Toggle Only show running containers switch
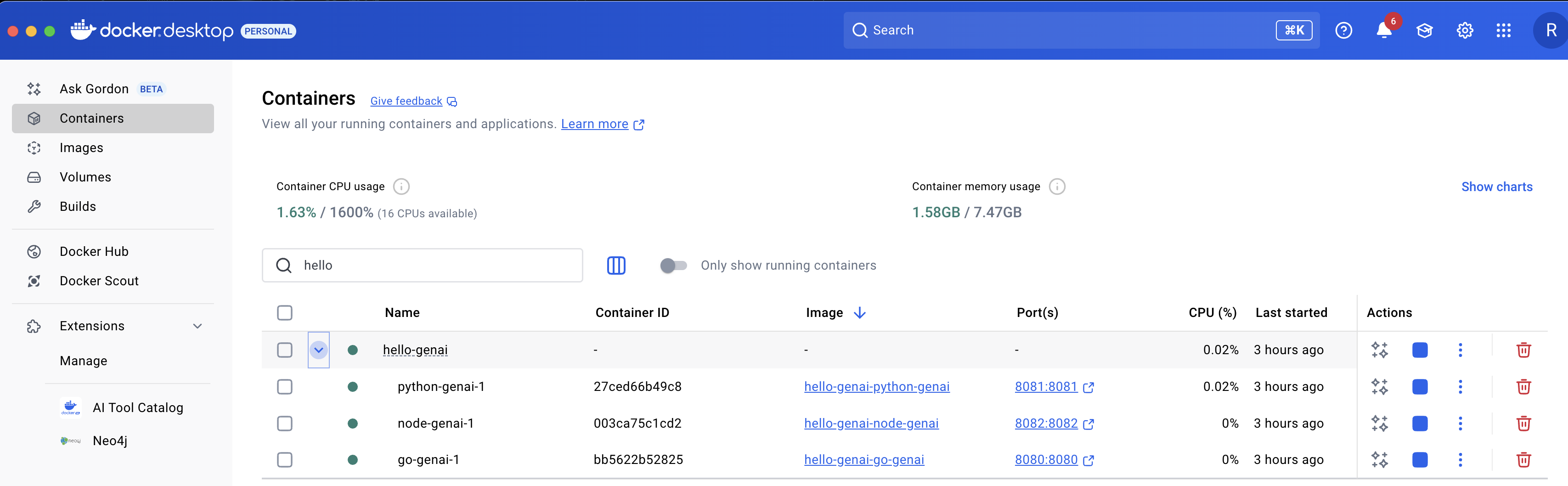1568x486 pixels. [x=673, y=266]
